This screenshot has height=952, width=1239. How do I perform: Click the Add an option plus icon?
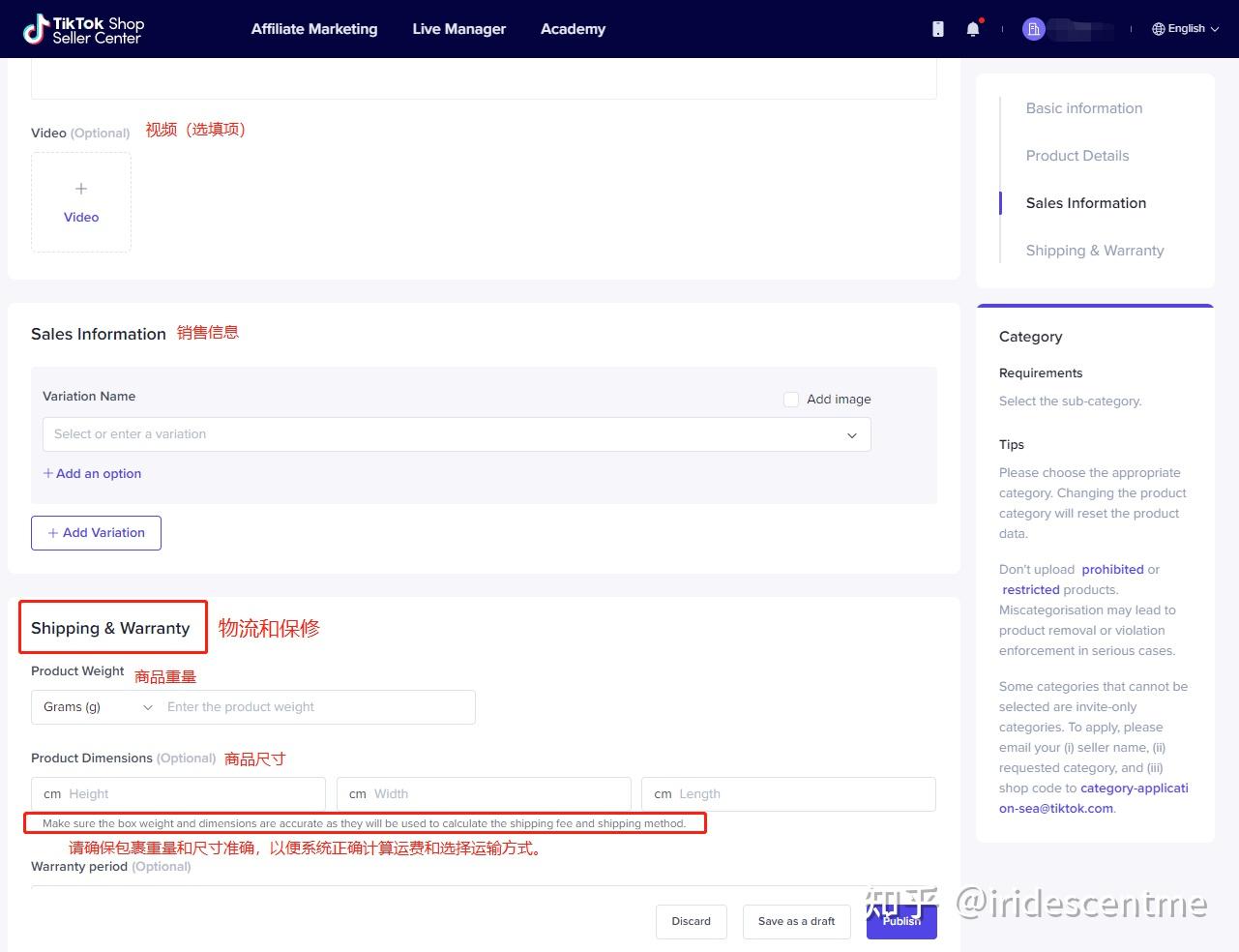[x=47, y=473]
